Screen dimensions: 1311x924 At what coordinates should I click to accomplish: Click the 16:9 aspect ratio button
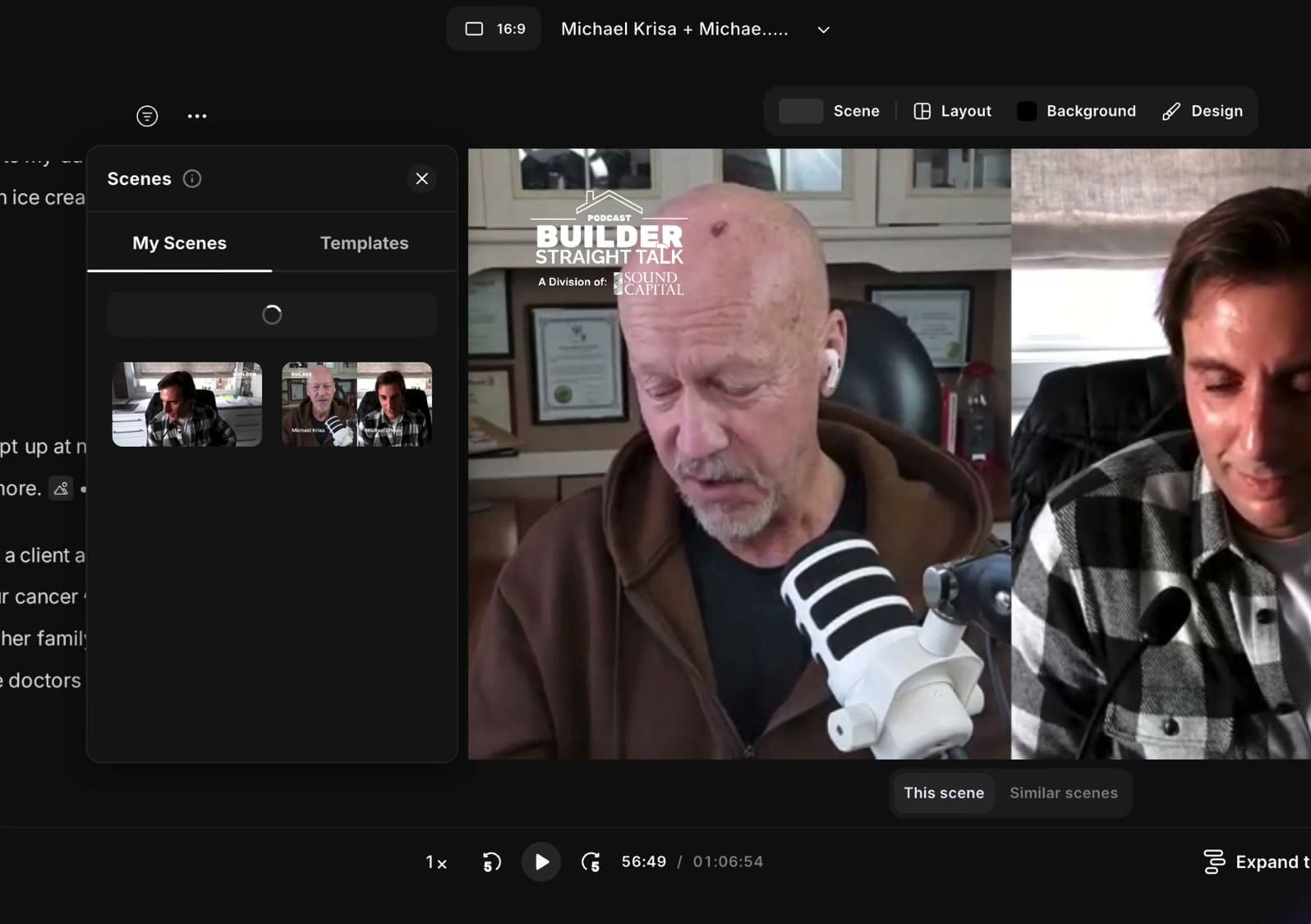click(494, 29)
